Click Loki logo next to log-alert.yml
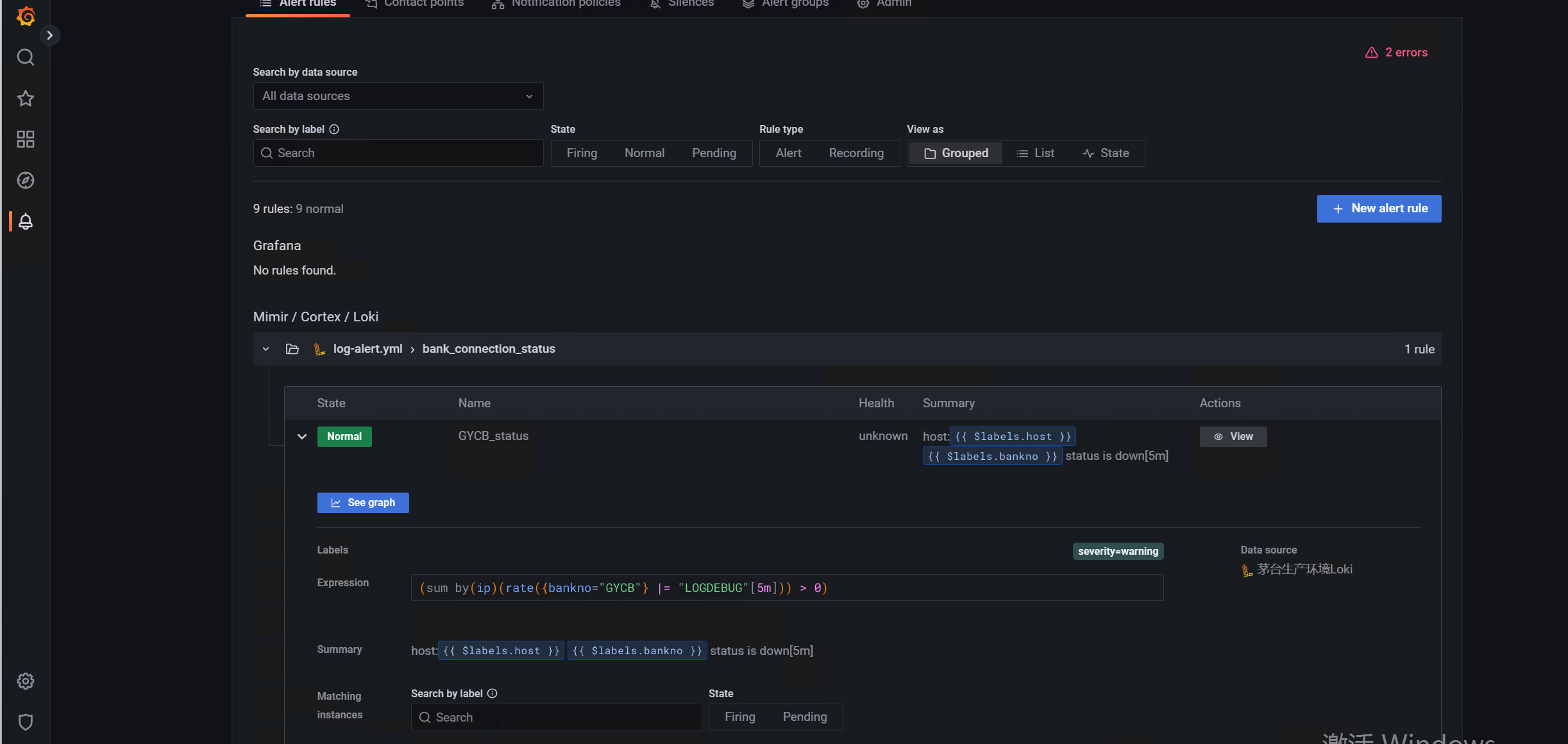This screenshot has height=744, width=1568. pos(319,349)
